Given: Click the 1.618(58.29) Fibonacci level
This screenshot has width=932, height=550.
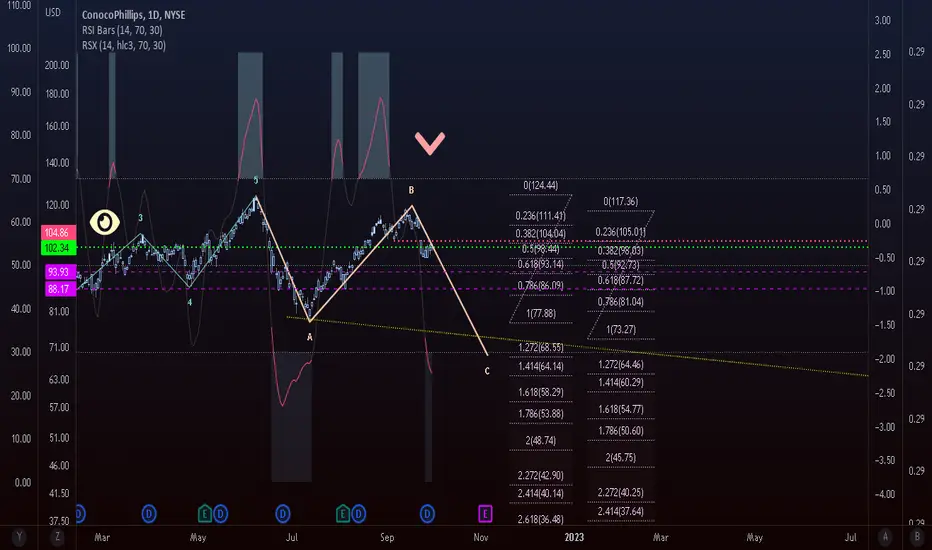Looking at the screenshot, I should coord(540,392).
